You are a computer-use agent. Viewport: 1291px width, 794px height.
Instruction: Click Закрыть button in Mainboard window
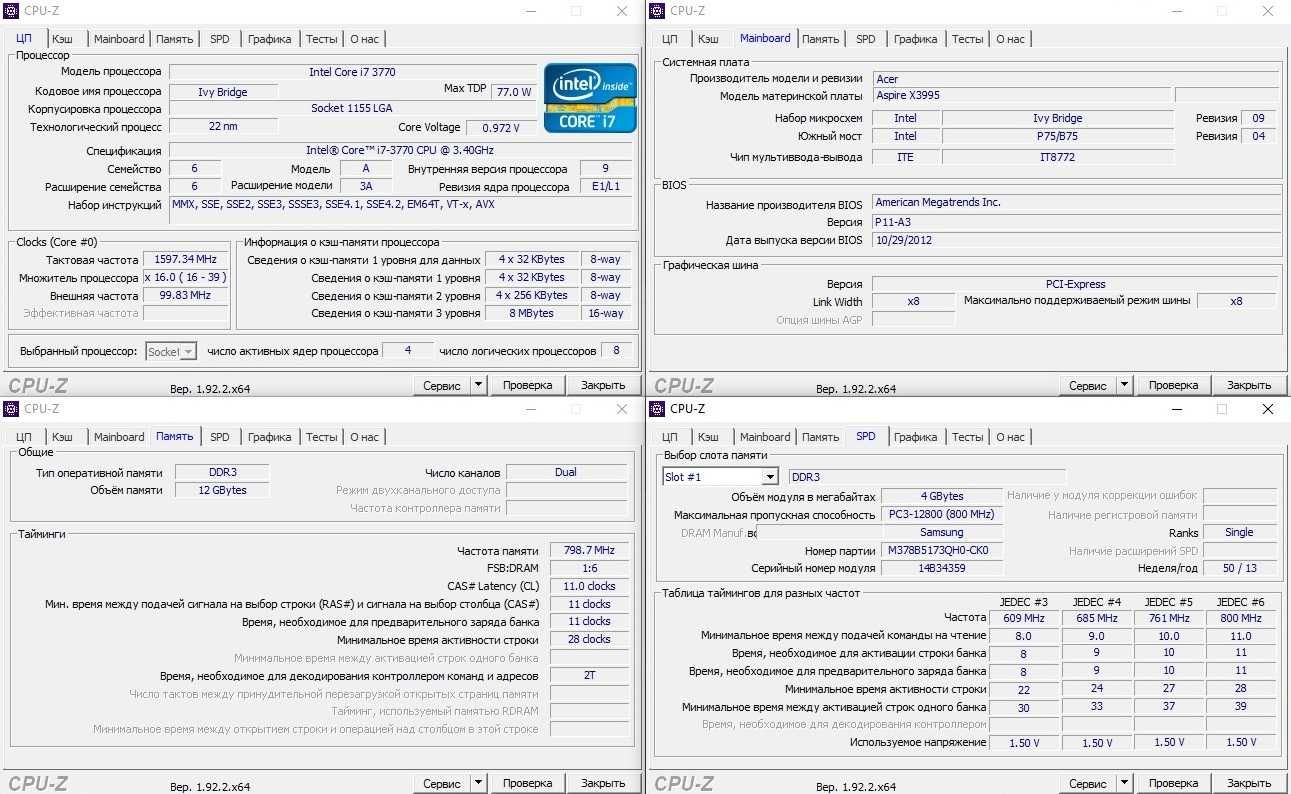(1249, 385)
